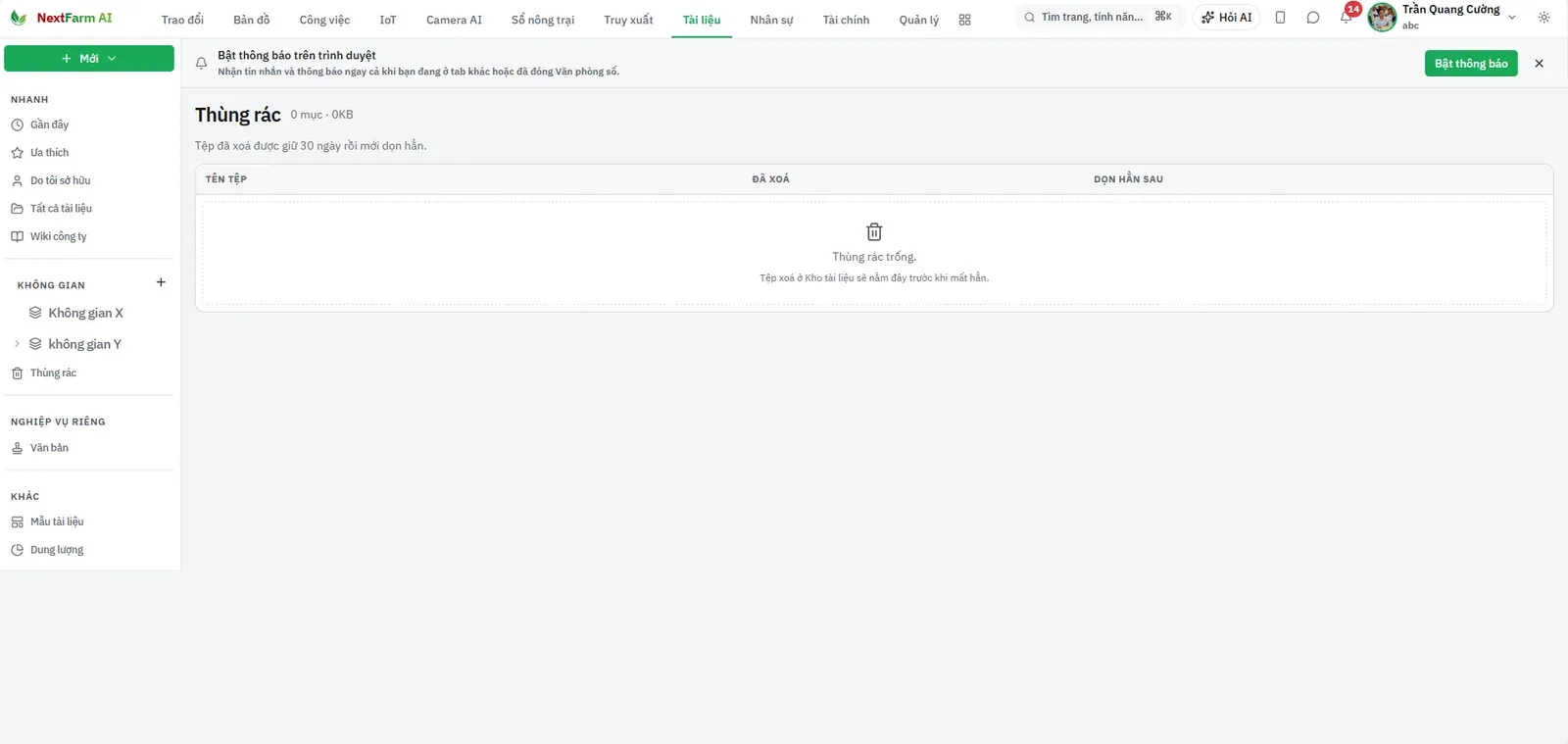
Task: Open Tất cả tài liệu
Action: 89,209
